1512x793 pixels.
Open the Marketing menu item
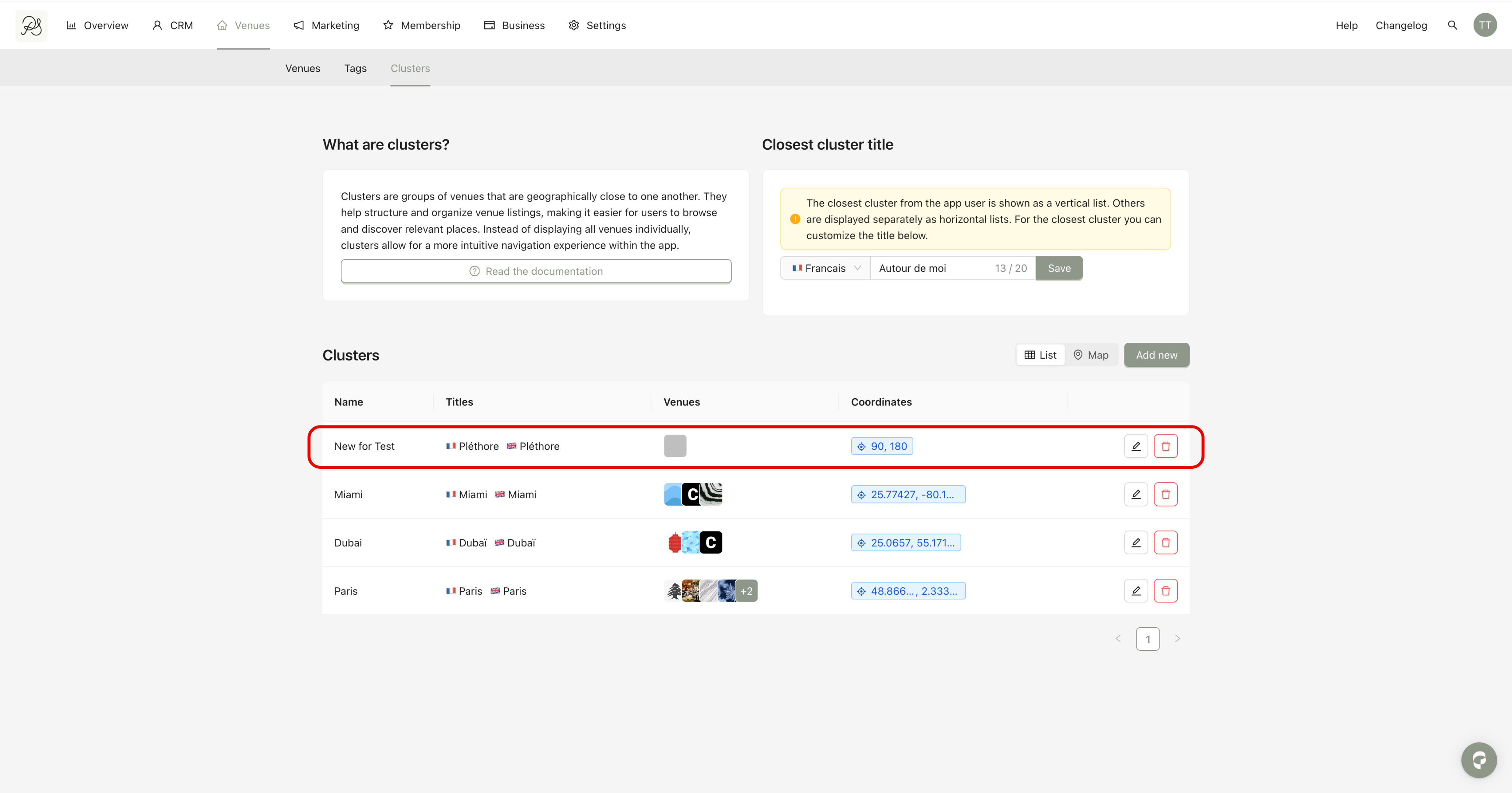click(326, 25)
